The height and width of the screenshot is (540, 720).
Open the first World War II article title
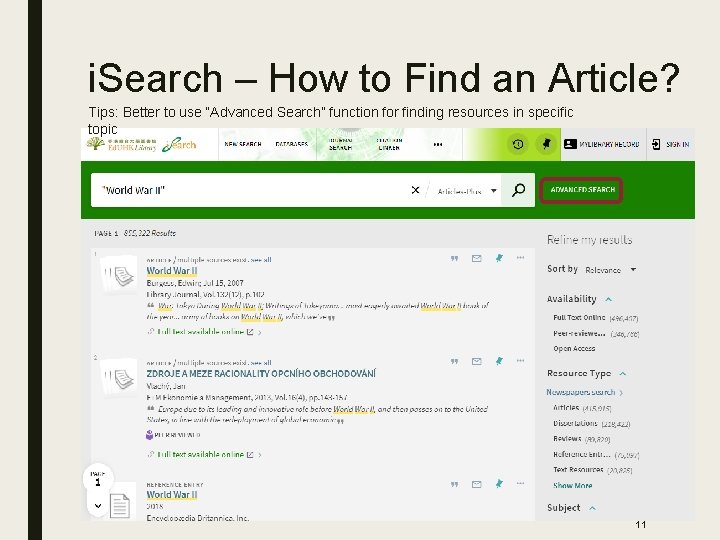(x=172, y=271)
